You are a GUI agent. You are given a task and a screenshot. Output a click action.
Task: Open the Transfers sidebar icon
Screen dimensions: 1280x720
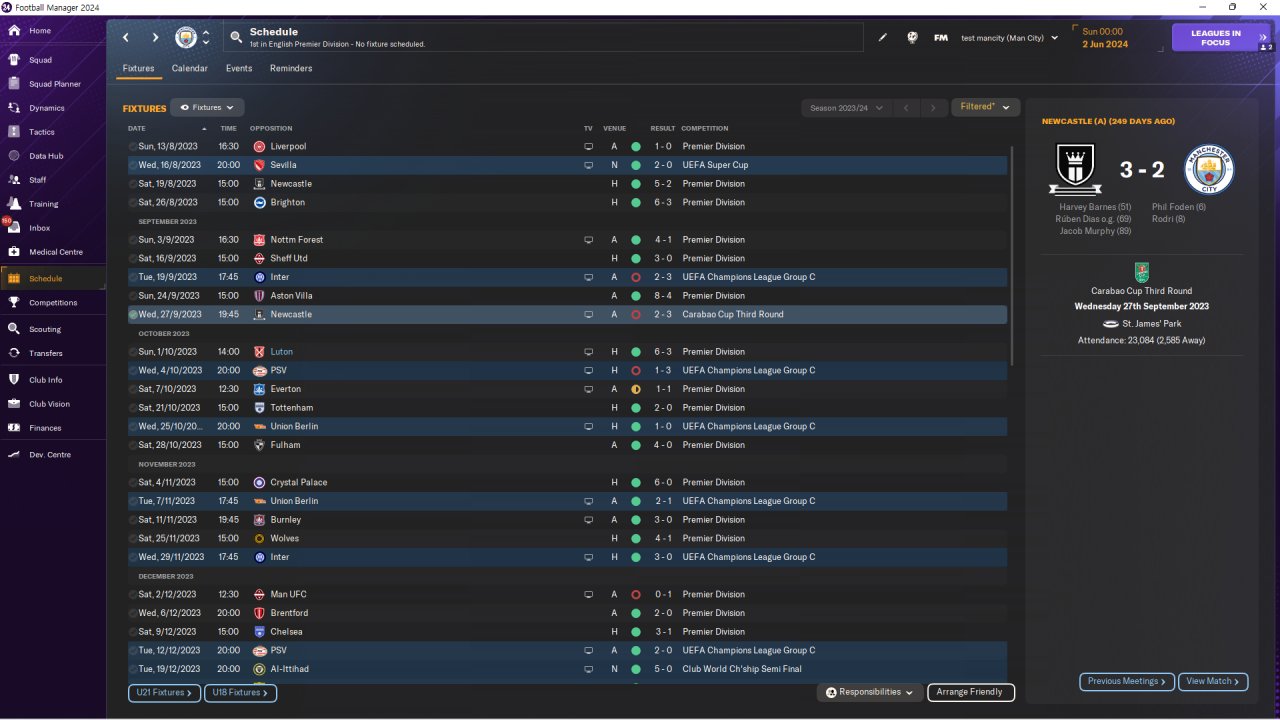coord(14,353)
